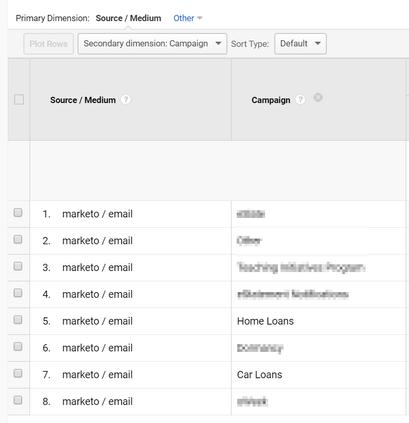This screenshot has width=409, height=423.
Task: Click the Plot Rows button
Action: coord(49,44)
